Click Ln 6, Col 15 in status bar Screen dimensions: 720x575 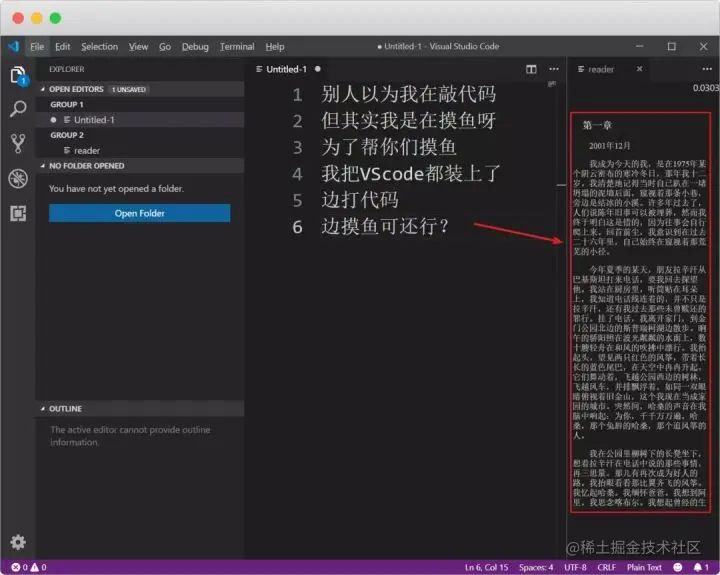coord(486,567)
